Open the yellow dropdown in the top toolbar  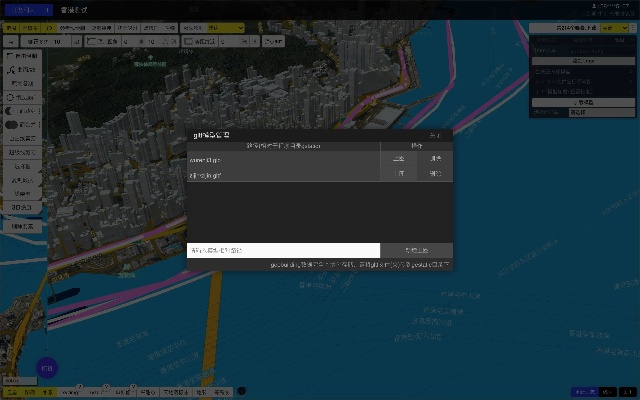[225, 29]
